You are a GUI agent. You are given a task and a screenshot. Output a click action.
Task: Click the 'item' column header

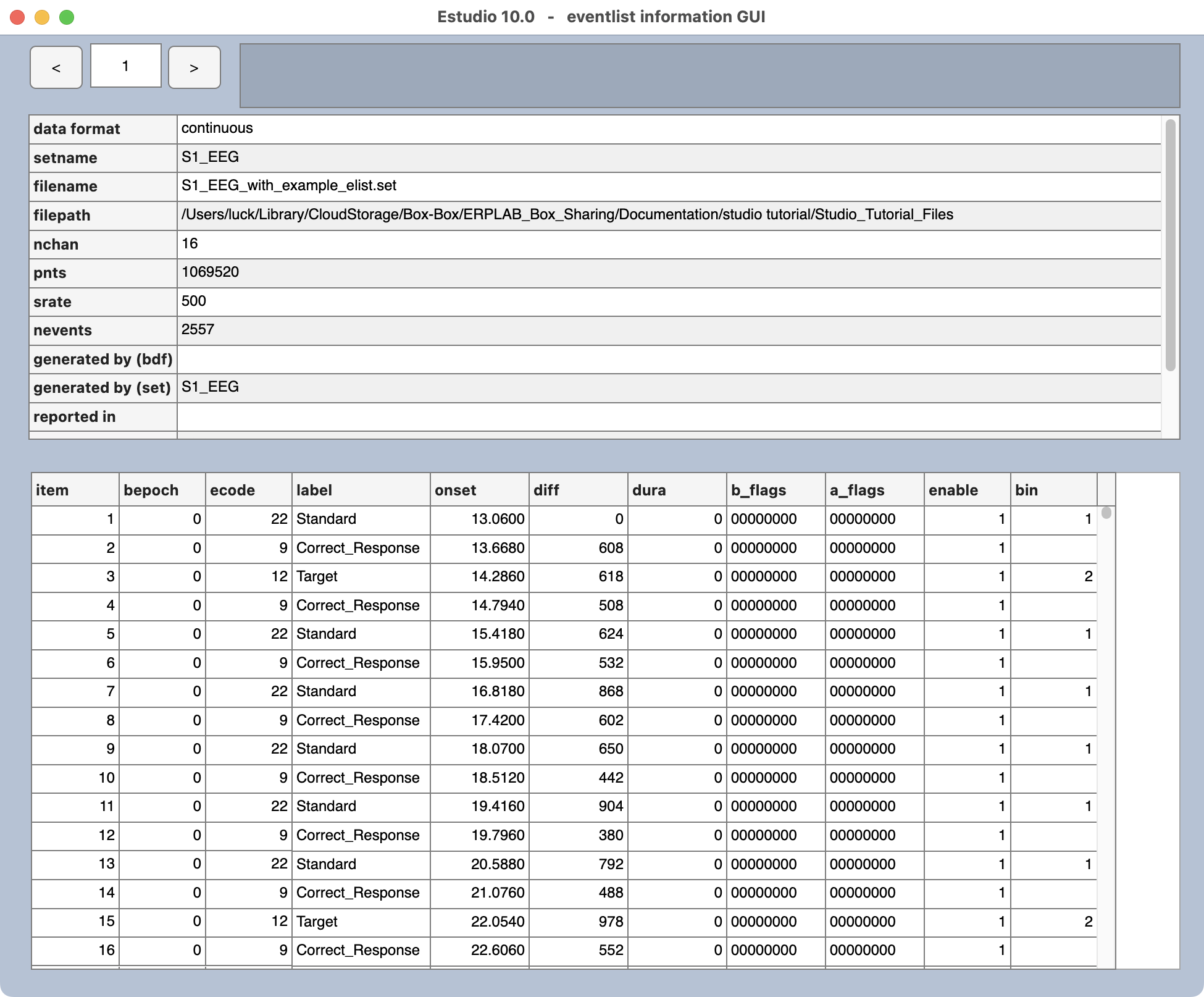[75, 490]
